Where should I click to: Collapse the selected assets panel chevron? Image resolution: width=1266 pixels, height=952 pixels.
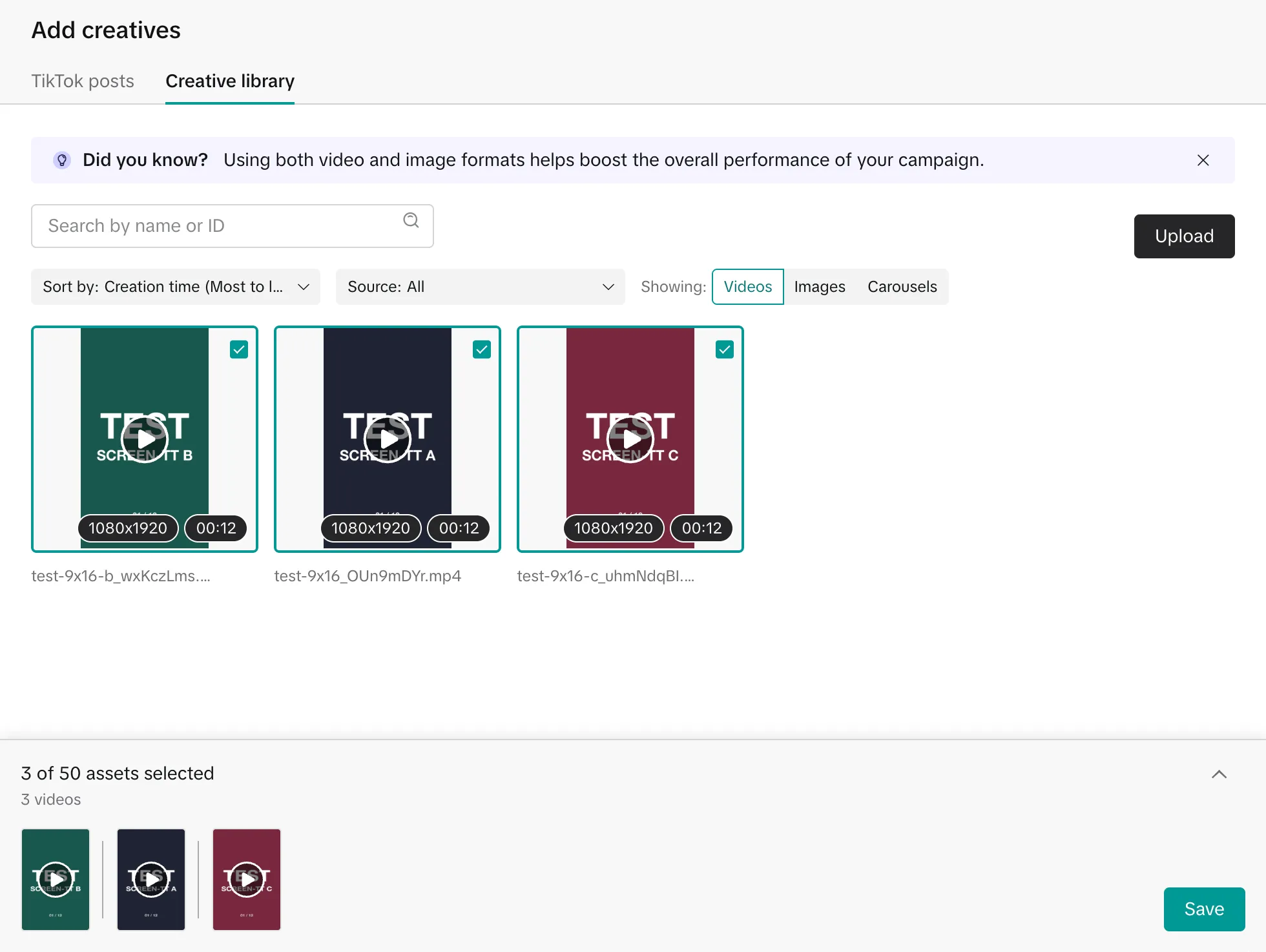tap(1219, 774)
